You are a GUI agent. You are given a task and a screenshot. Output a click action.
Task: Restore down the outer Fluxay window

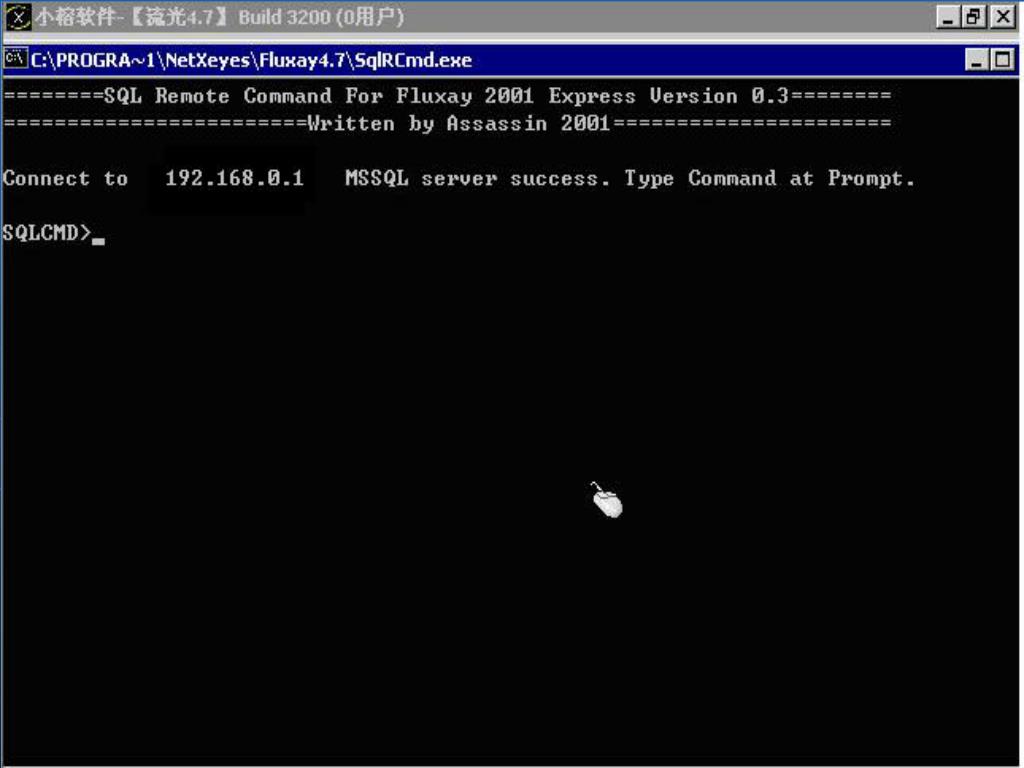click(973, 17)
